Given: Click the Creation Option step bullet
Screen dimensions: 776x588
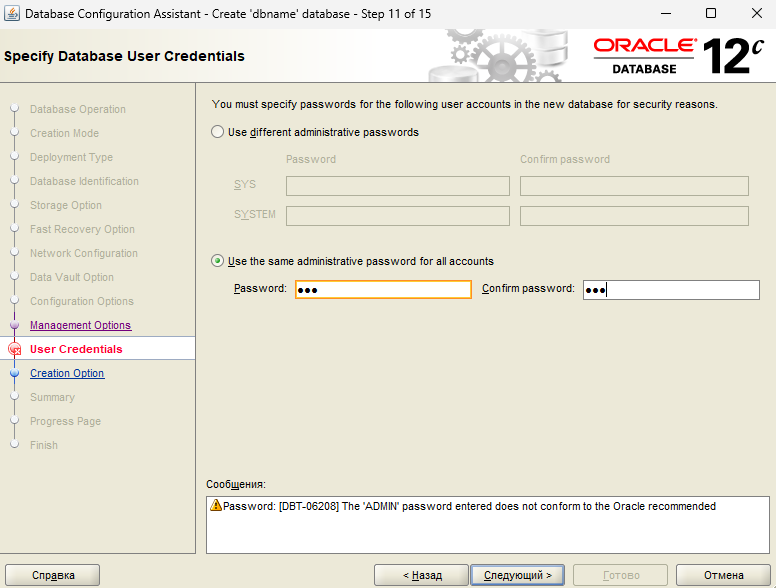Looking at the screenshot, I should point(14,373).
